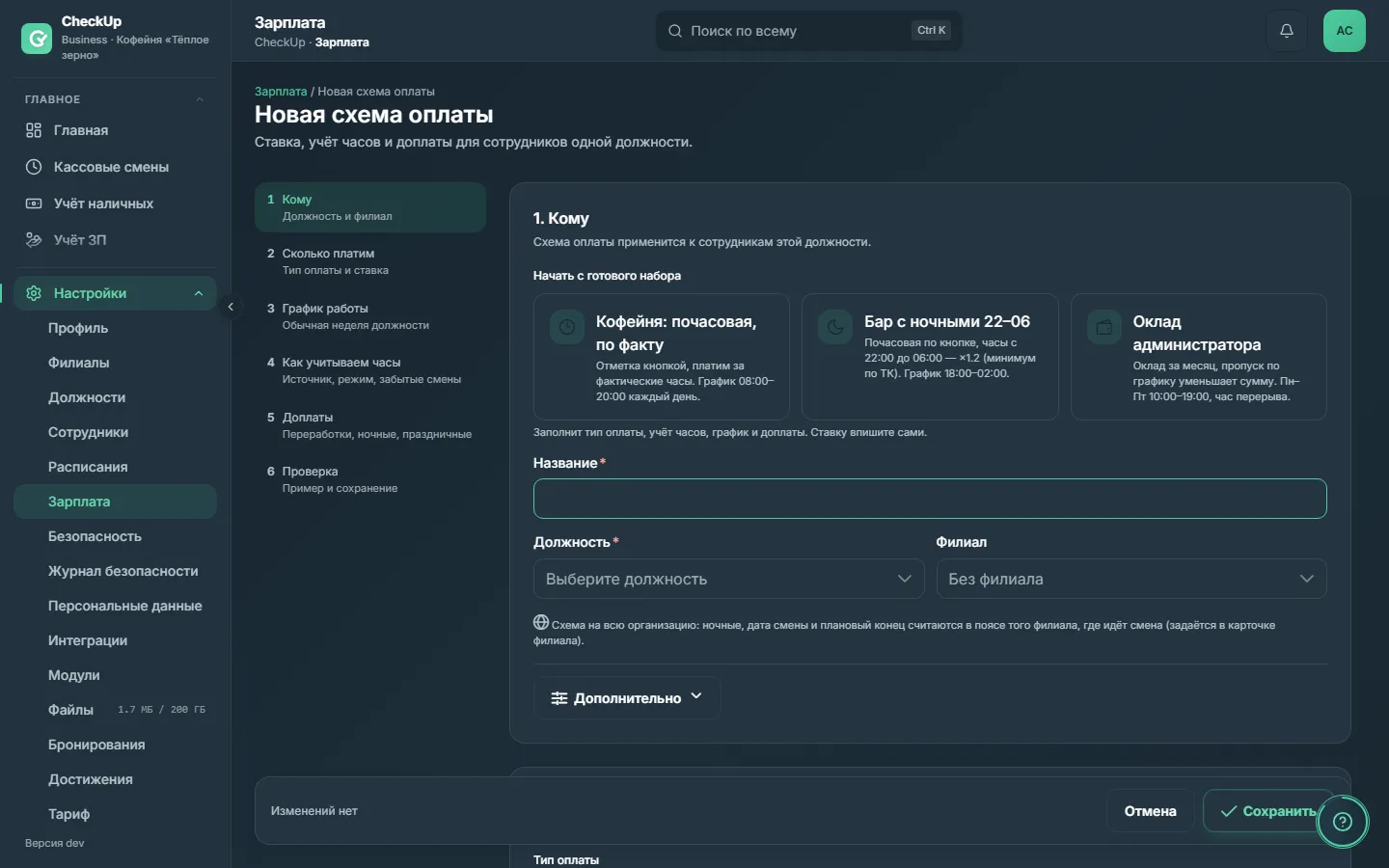Open the notifications bell icon

pos(1286,31)
